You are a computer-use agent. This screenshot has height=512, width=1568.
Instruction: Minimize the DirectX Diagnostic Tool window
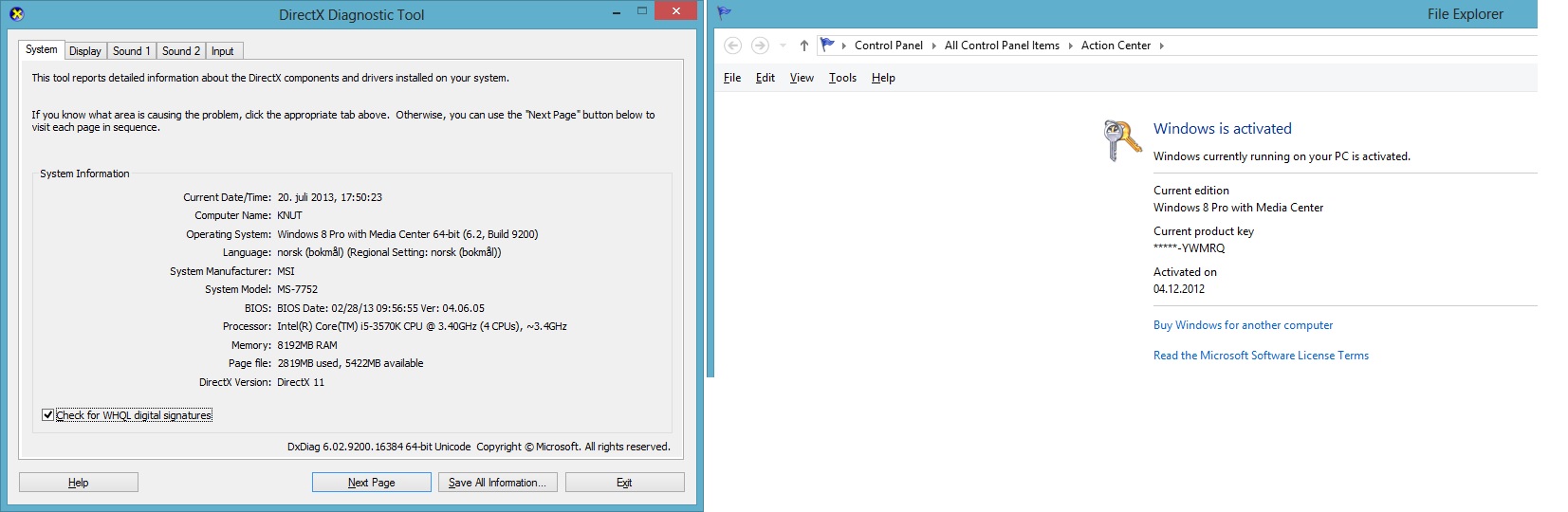(x=617, y=12)
